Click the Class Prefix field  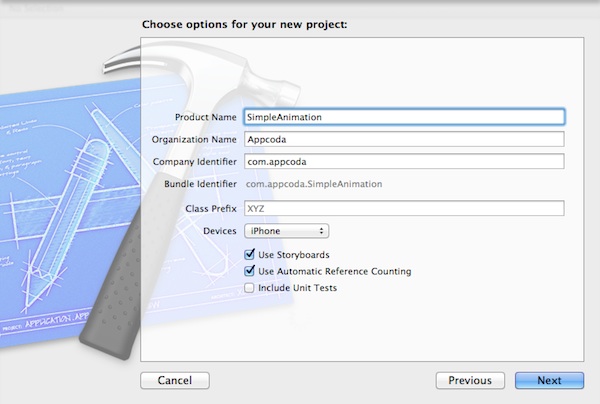tap(404, 208)
